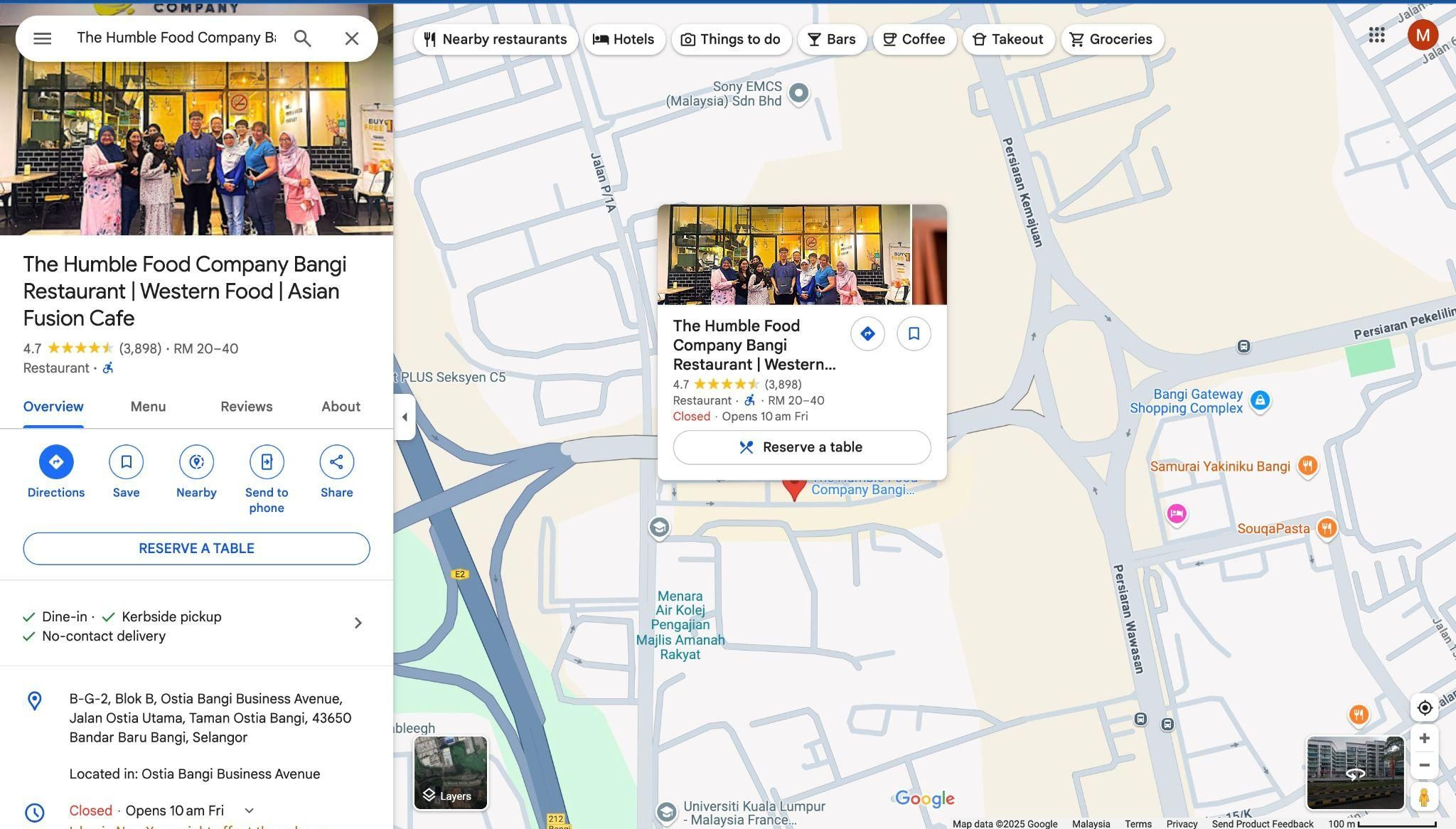The height and width of the screenshot is (829, 1456).
Task: Click the RESERVE A TABLE button
Action: click(196, 549)
